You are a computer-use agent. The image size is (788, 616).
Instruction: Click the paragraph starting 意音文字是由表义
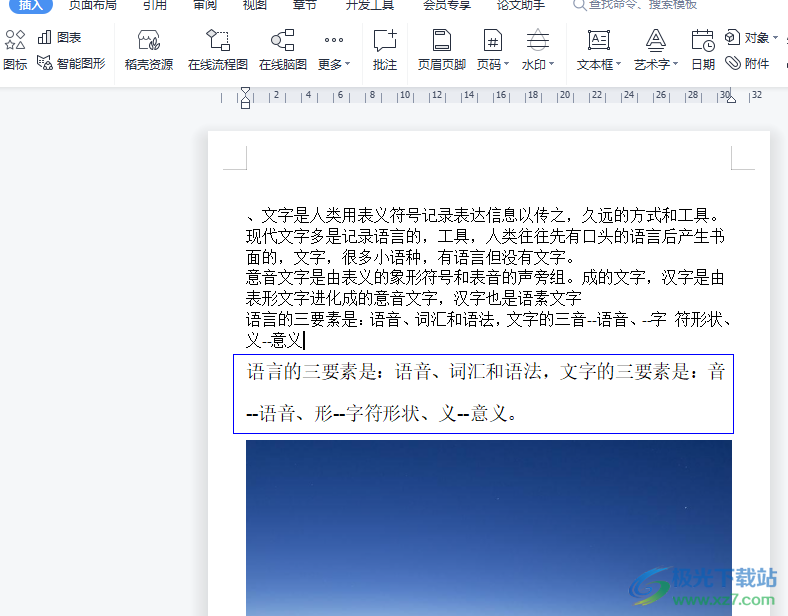pos(485,287)
